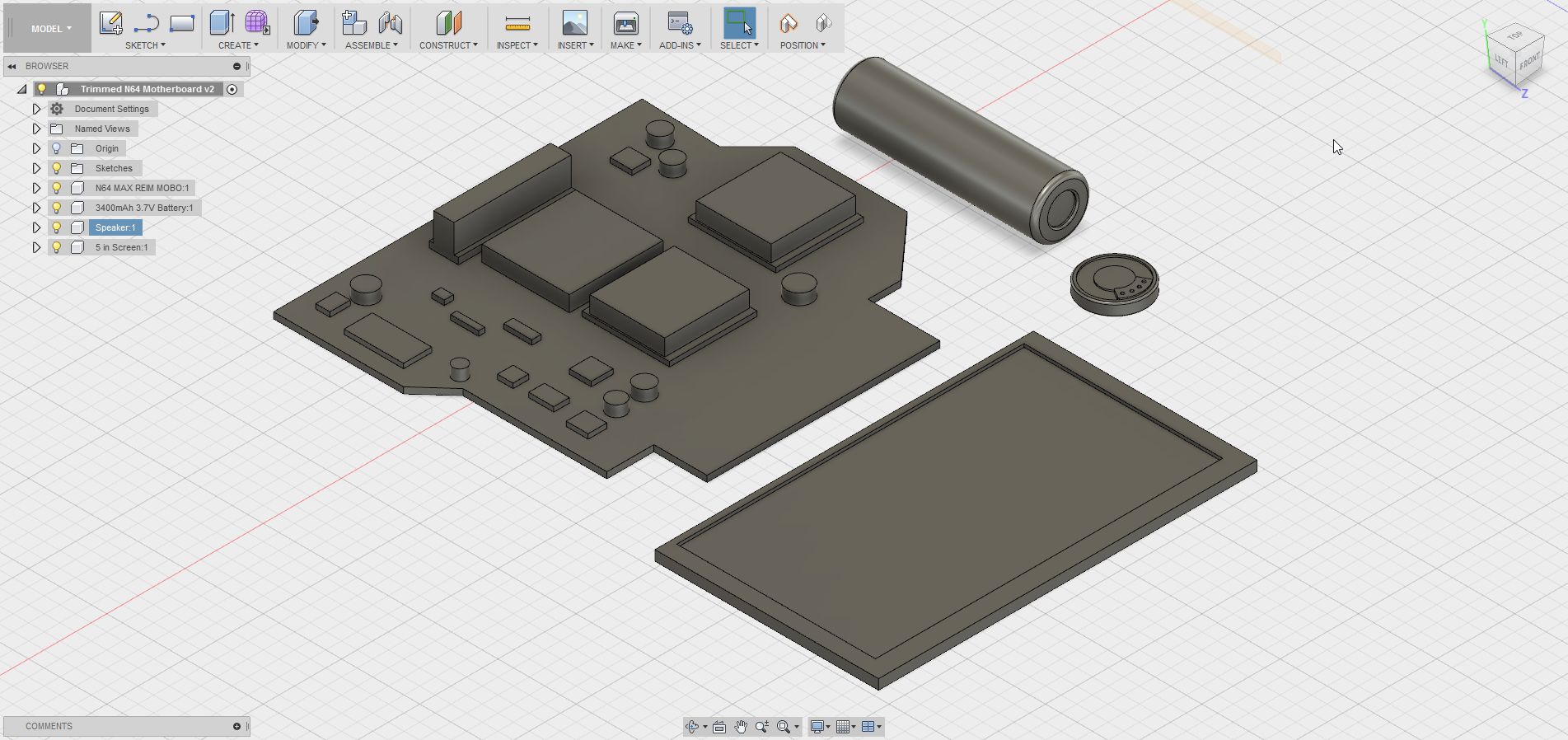Click the New Component assemble icon
The image size is (1568, 740).
point(354,23)
